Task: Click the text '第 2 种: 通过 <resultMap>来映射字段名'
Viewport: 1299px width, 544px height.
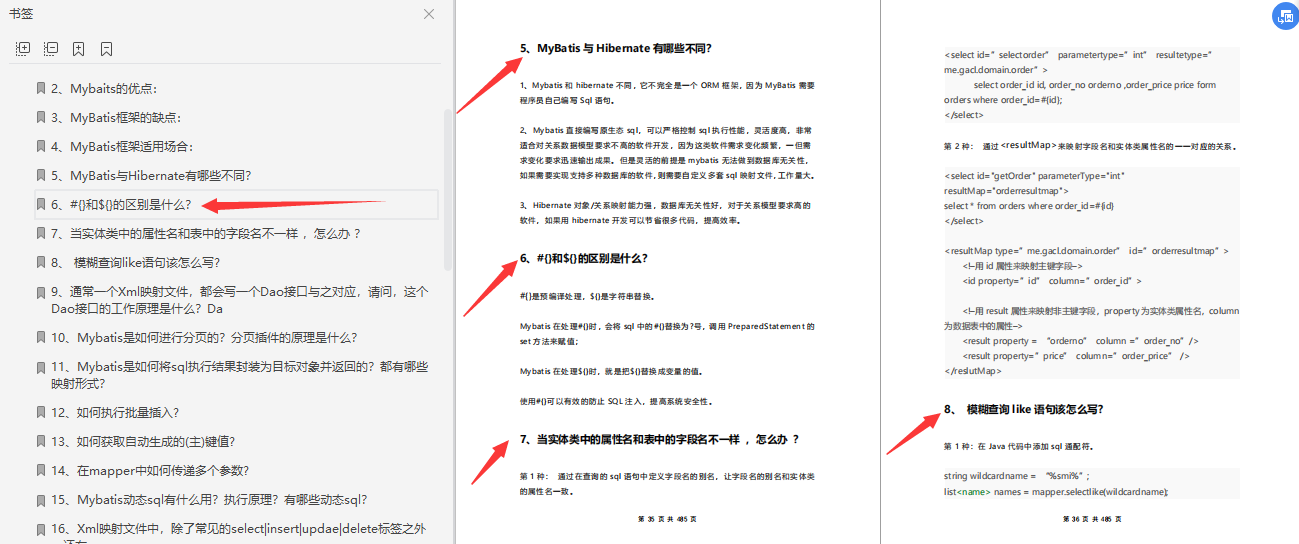Action: (x=1090, y=146)
